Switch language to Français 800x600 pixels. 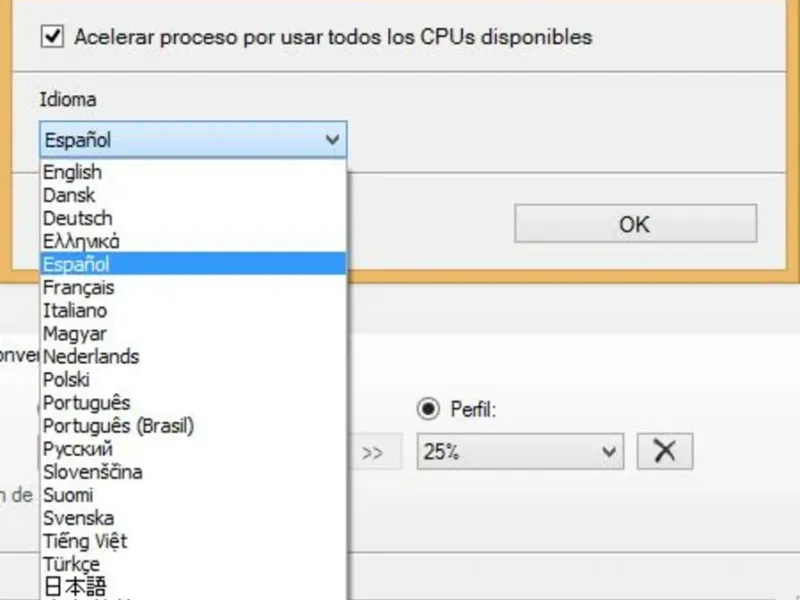click(x=79, y=287)
